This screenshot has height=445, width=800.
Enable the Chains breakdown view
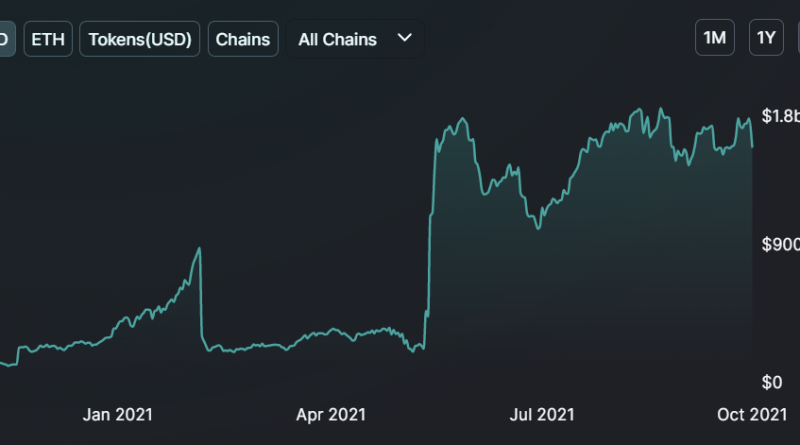click(x=243, y=39)
